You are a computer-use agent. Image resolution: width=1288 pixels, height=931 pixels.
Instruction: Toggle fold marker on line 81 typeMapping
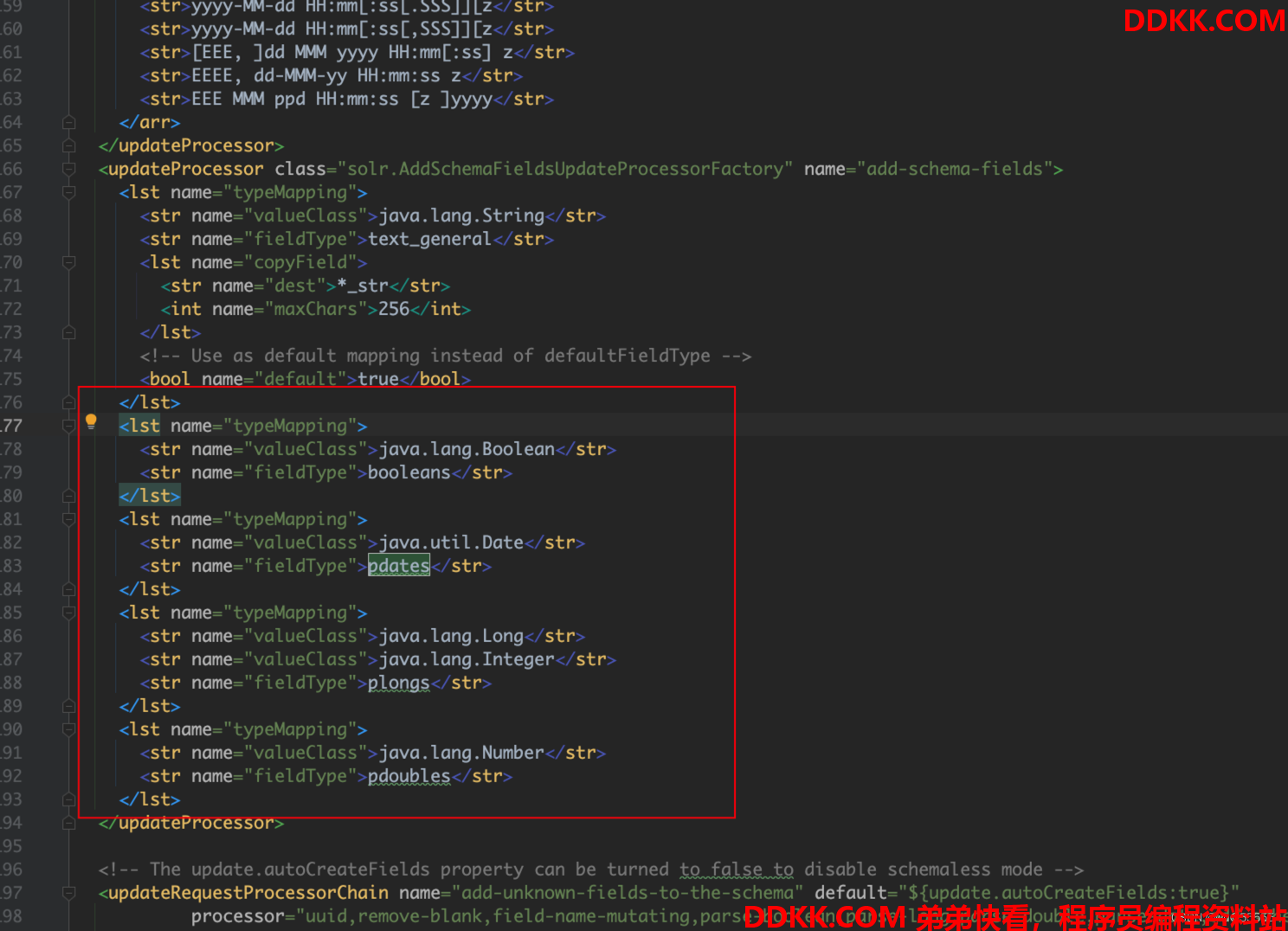click(x=69, y=519)
